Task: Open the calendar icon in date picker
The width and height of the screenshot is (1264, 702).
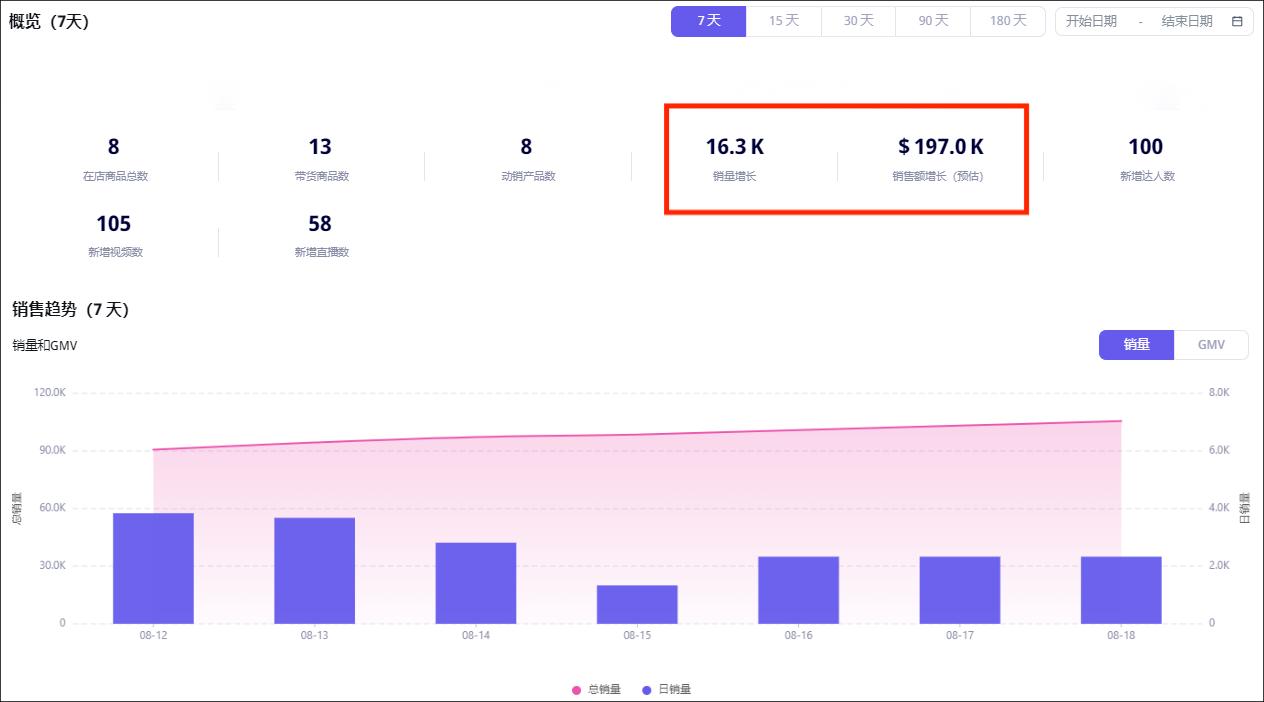Action: click(x=1237, y=21)
